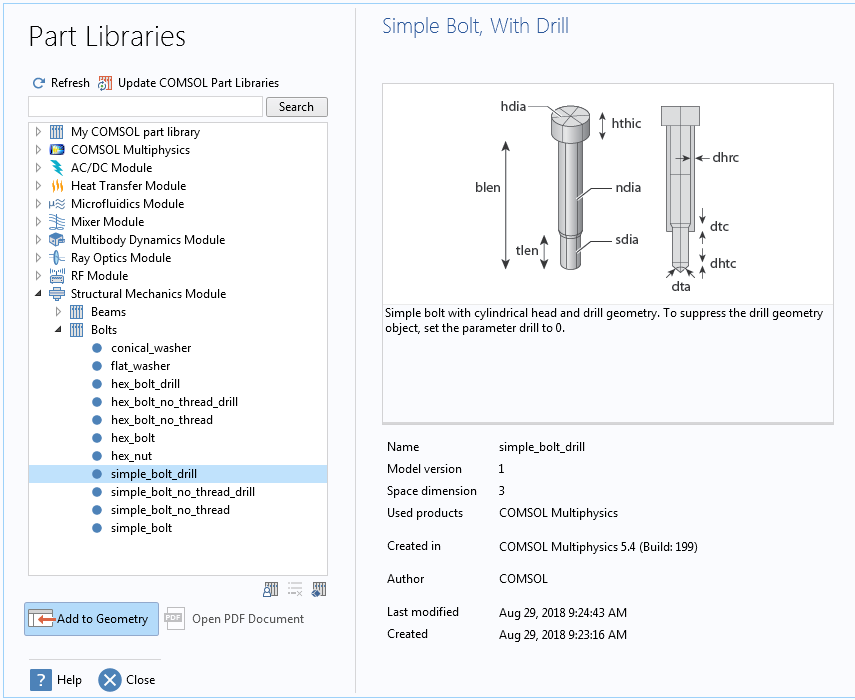Collapse the Bolts folder

(58, 330)
